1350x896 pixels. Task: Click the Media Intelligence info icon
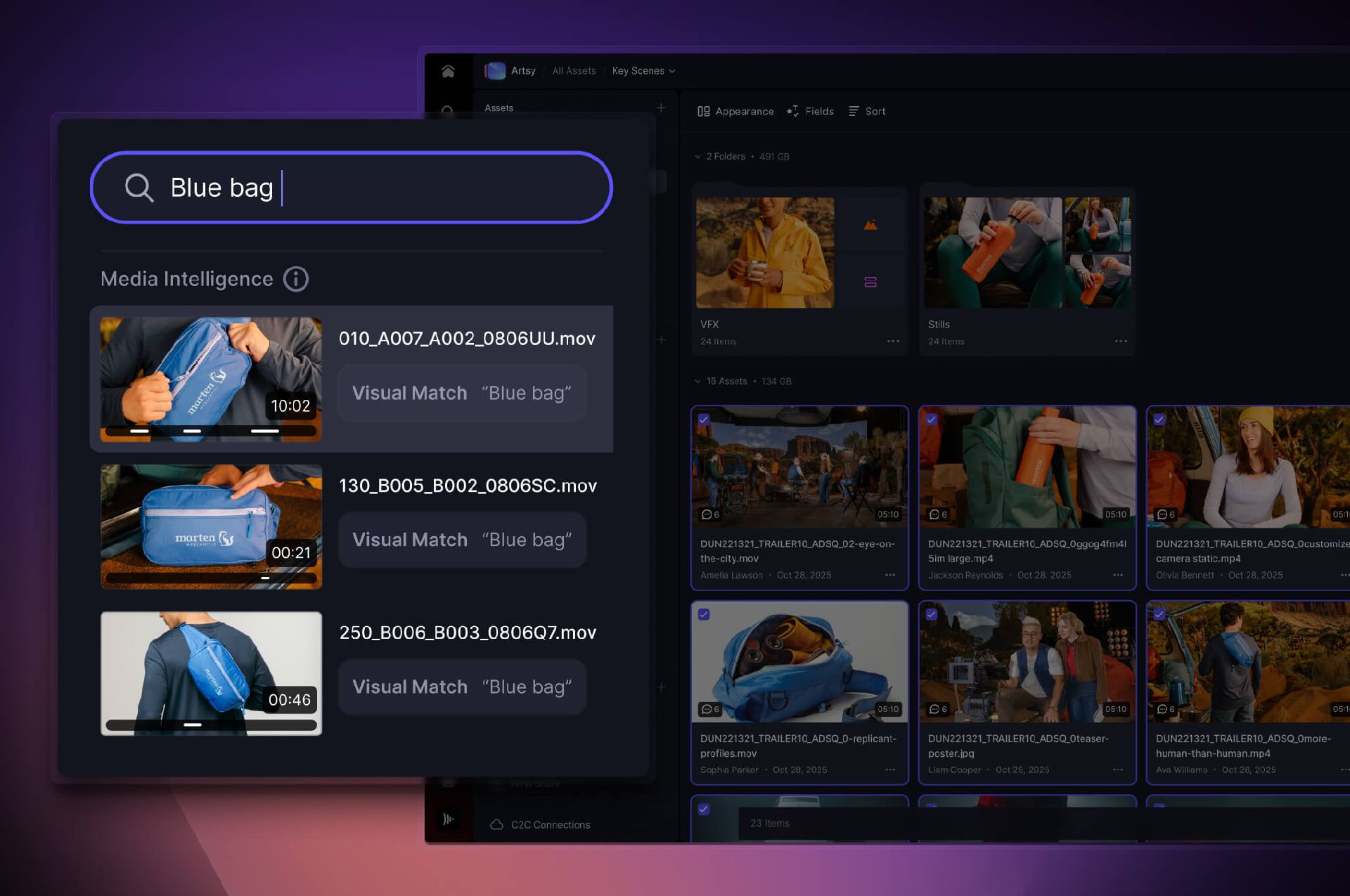coord(296,279)
